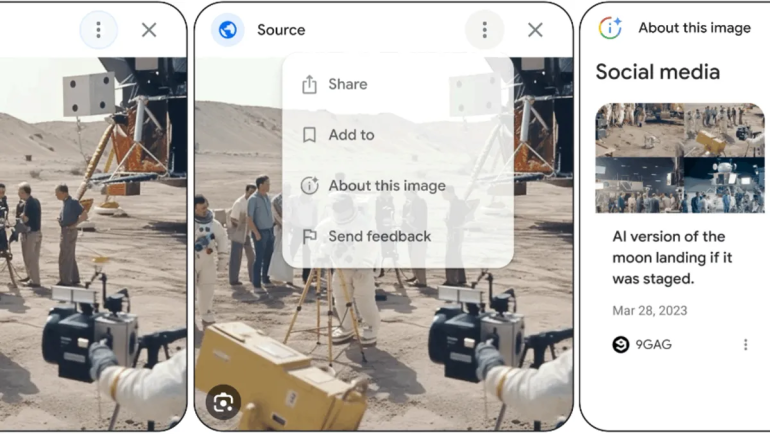Click the 9GAG logo icon
Image resolution: width=770 pixels, height=434 pixels.
(x=621, y=345)
